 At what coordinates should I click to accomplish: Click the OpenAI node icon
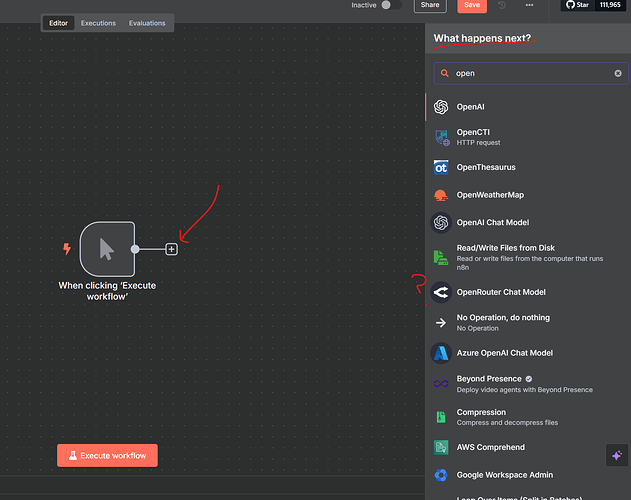click(441, 107)
